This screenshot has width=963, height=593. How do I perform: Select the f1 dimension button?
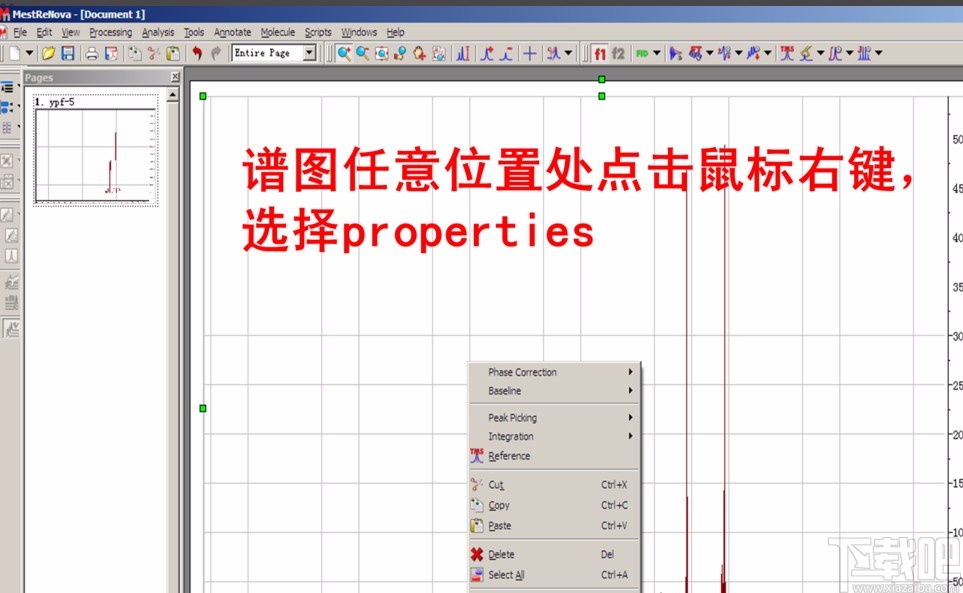pyautogui.click(x=600, y=53)
